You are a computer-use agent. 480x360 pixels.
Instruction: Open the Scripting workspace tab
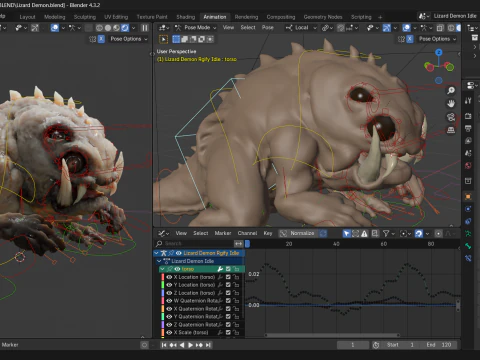pyautogui.click(x=361, y=17)
